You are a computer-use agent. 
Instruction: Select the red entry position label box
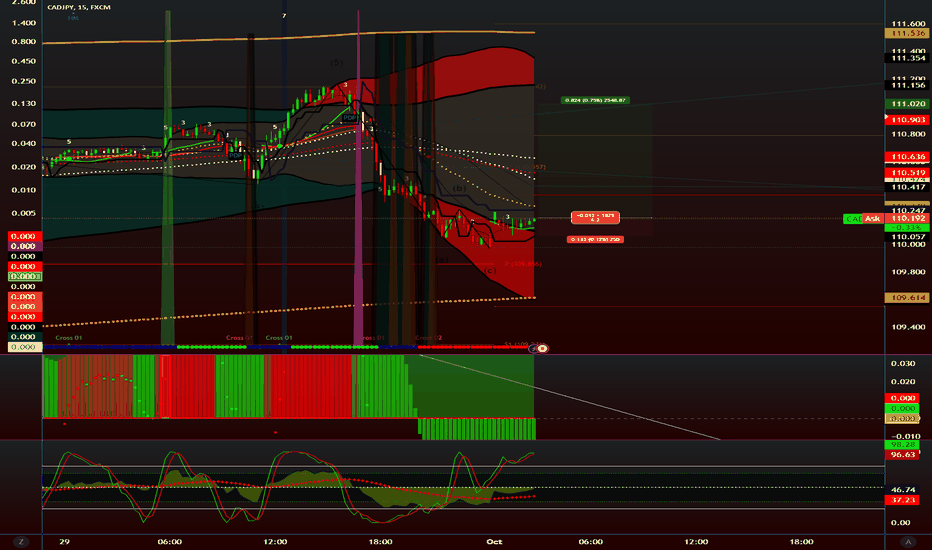pos(595,218)
